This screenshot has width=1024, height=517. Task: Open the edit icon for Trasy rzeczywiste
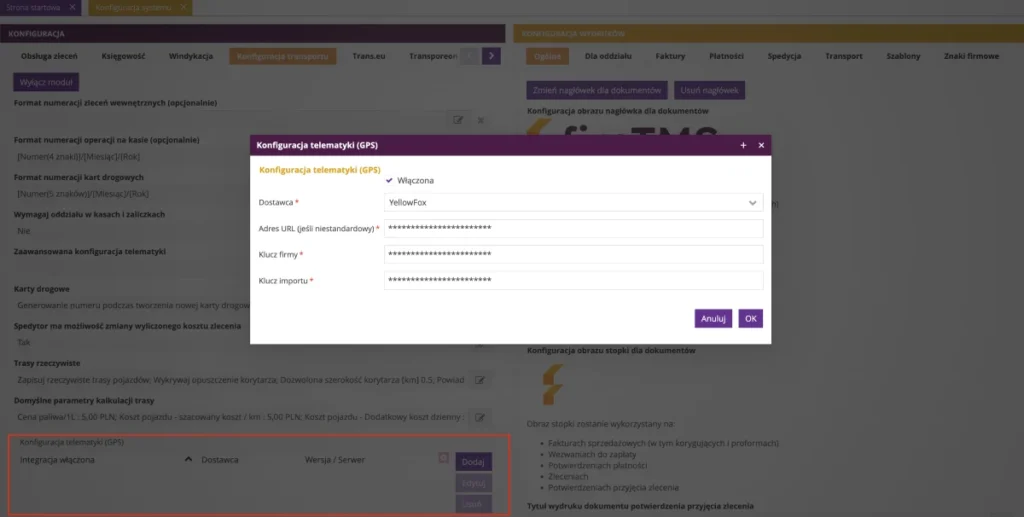coord(480,380)
